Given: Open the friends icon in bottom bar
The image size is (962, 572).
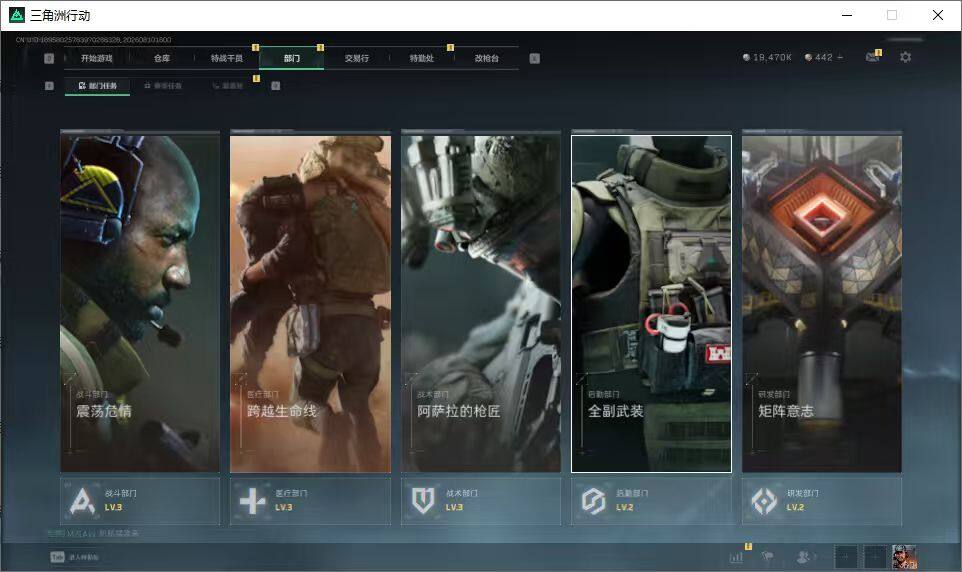Looking at the screenshot, I should pyautogui.click(x=803, y=557).
